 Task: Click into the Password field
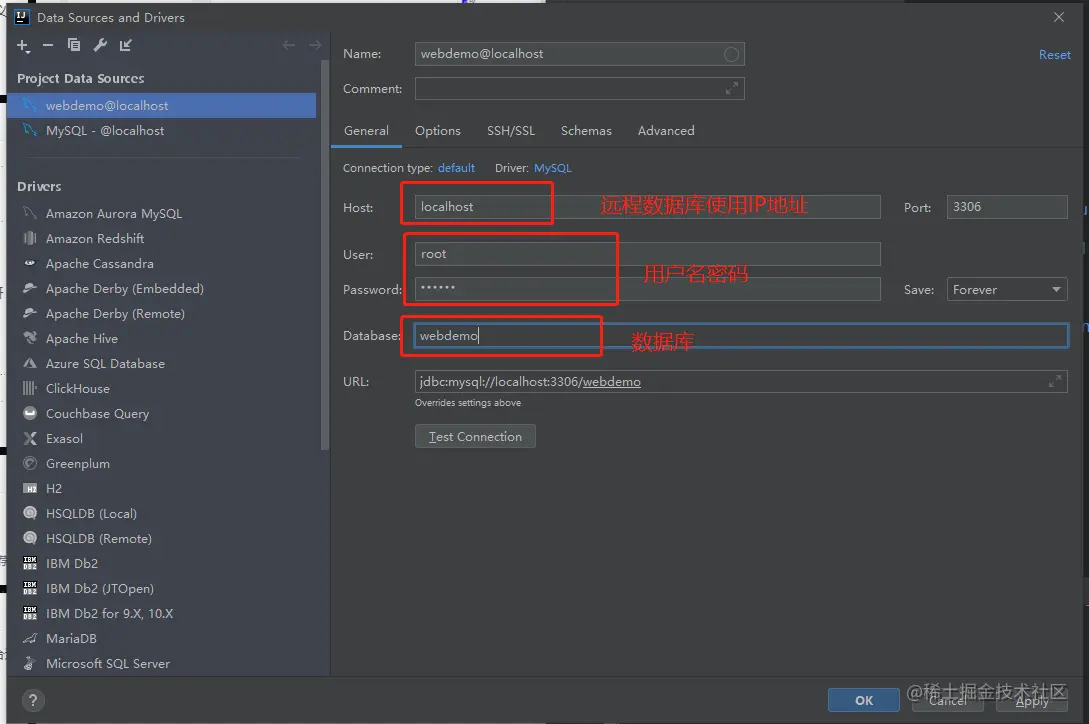[x=647, y=289]
